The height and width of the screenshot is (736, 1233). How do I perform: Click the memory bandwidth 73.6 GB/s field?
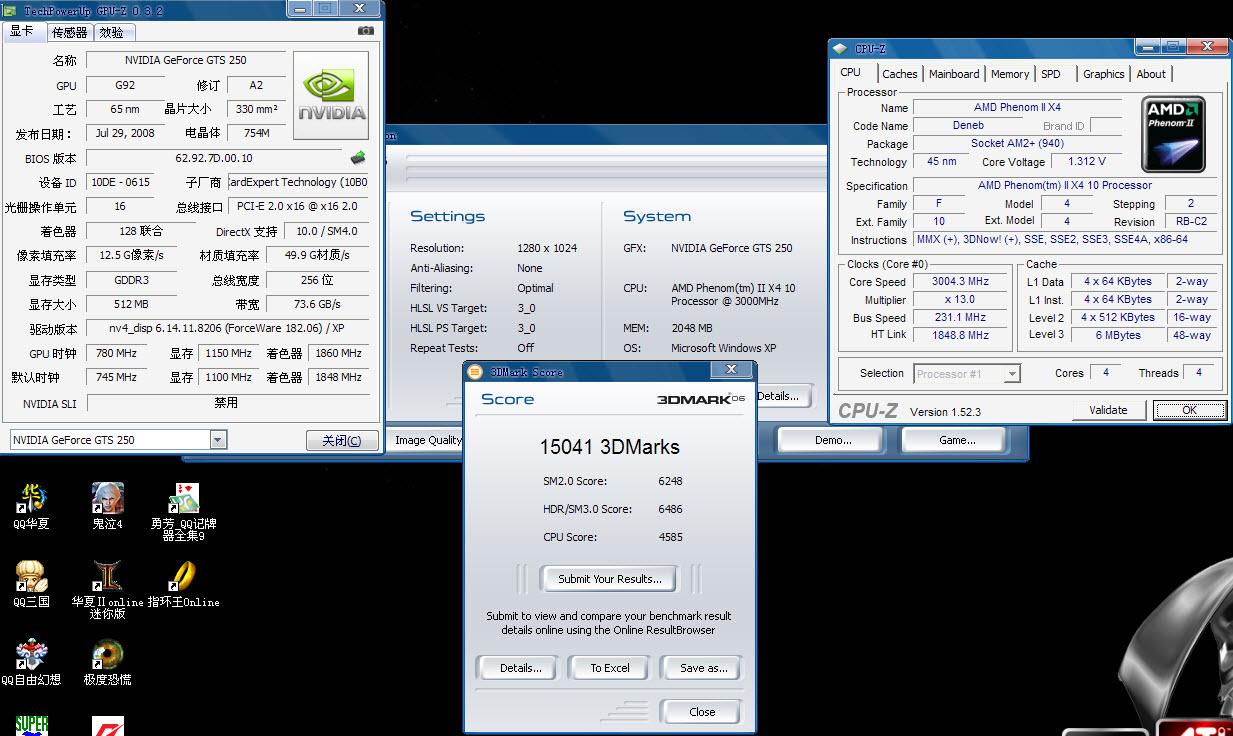317,304
